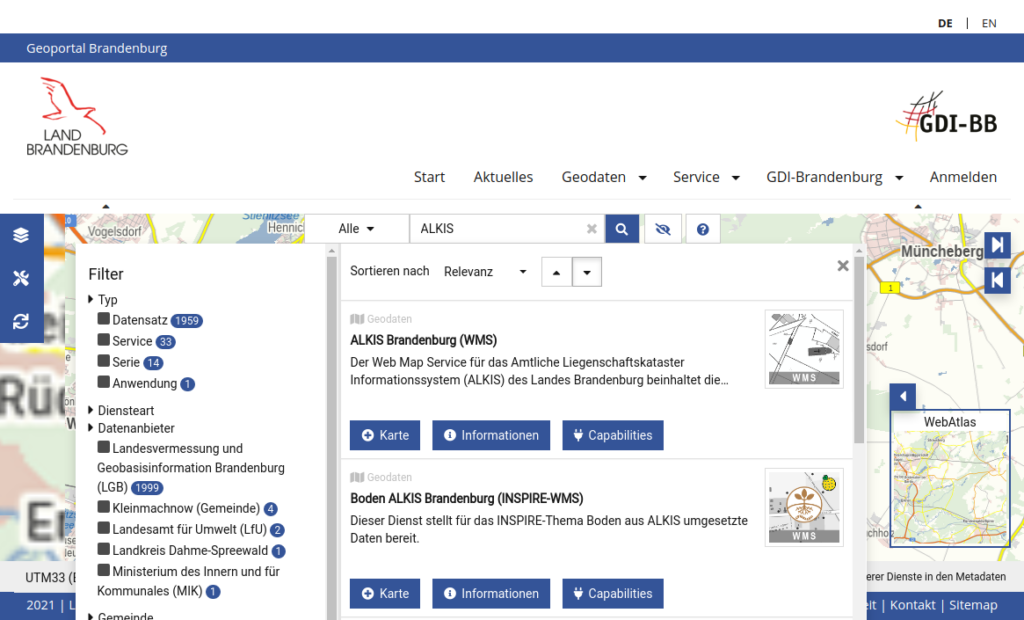Image resolution: width=1024 pixels, height=620 pixels.
Task: Clear the ALKIS search text with X
Action: pos(591,229)
